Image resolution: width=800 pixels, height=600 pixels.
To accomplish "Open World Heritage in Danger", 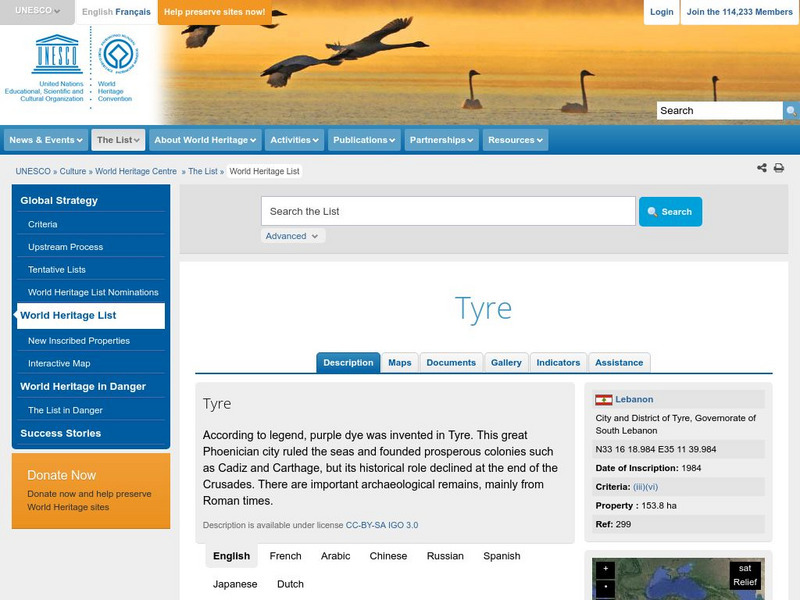I will [x=83, y=387].
